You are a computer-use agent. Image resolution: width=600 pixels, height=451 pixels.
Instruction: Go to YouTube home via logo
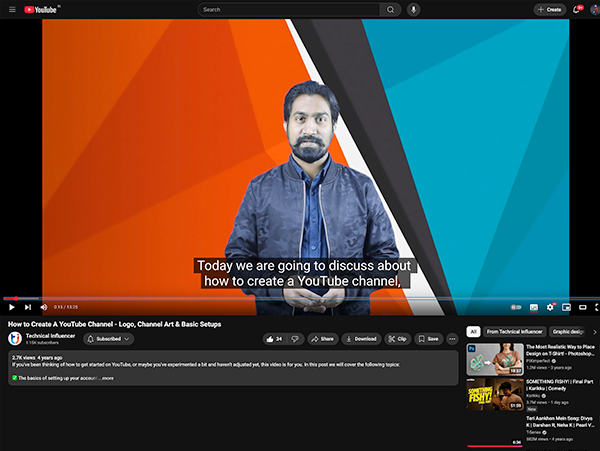pos(41,10)
